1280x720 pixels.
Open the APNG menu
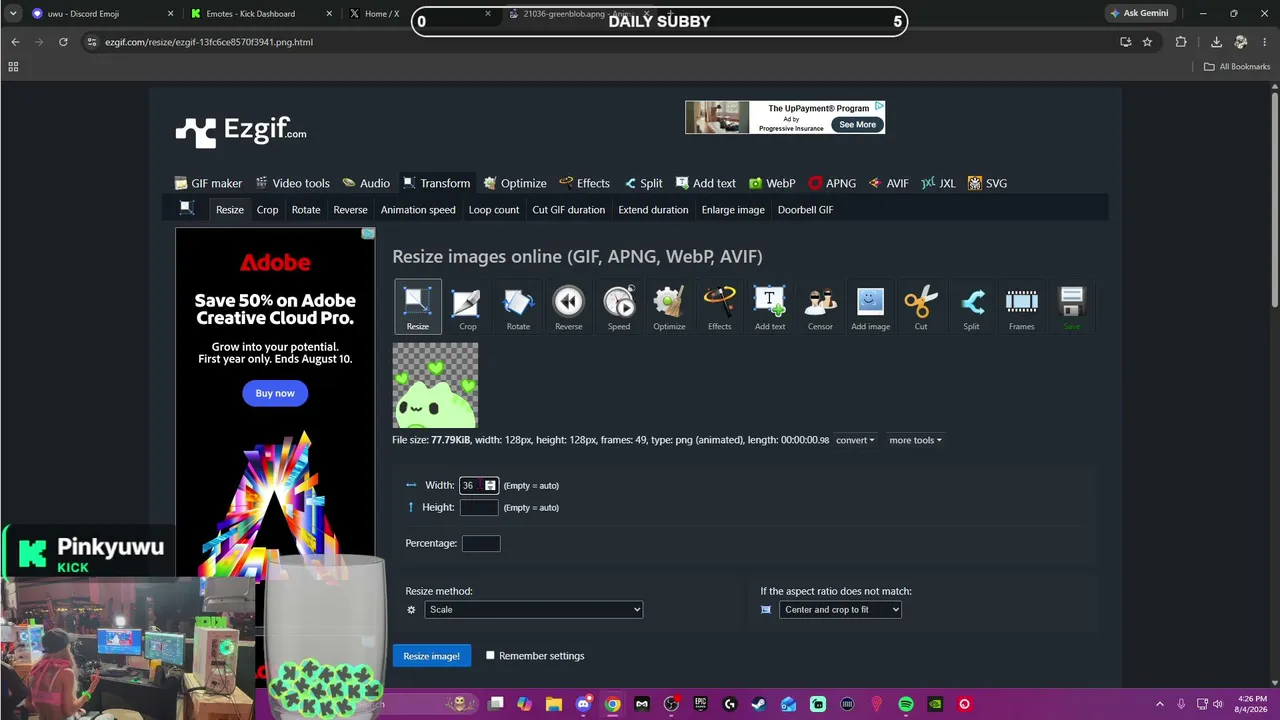pyautogui.click(x=832, y=183)
